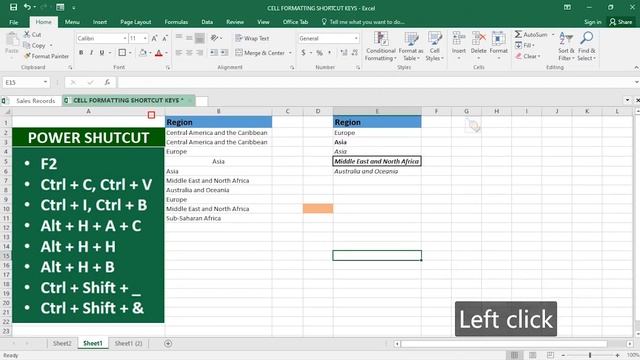Viewport: 640px width, 360px height.
Task: Toggle Middle Align button
Action: click(189, 38)
